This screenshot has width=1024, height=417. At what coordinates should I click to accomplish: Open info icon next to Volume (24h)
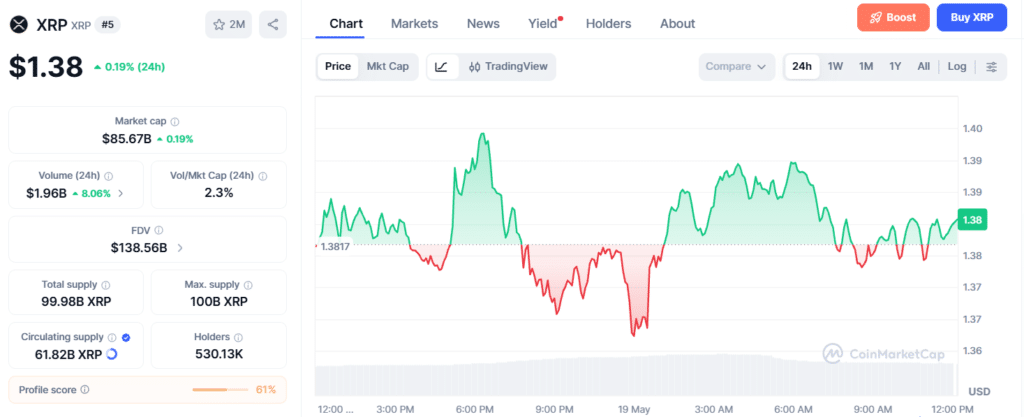[x=108, y=176]
